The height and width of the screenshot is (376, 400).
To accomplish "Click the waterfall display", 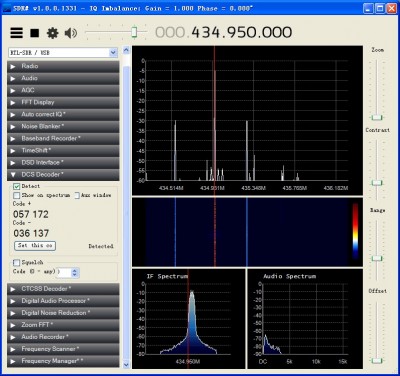I will tap(247, 232).
